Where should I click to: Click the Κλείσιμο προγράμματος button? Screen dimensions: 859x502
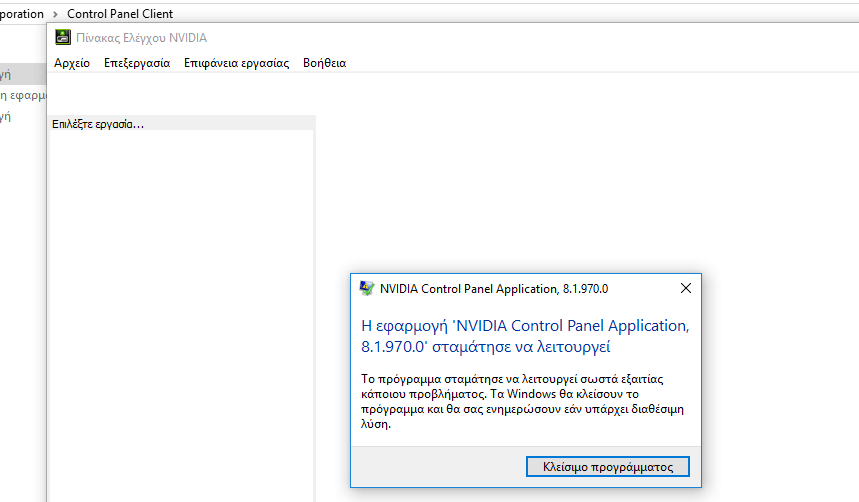[608, 467]
